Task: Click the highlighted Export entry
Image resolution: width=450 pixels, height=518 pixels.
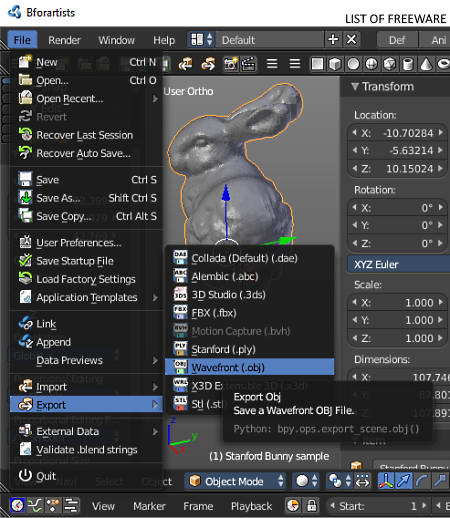Action: pyautogui.click(x=87, y=405)
